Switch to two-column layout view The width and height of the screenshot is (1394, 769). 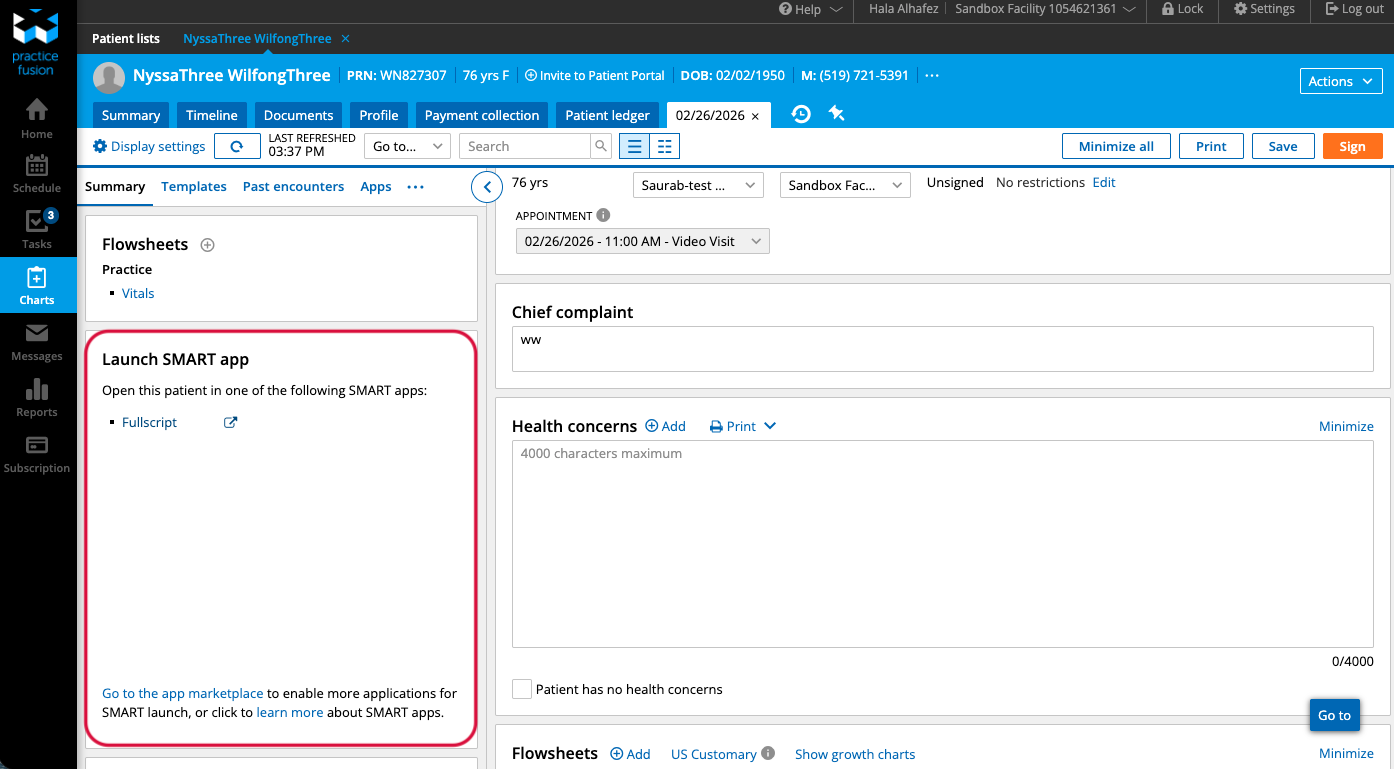click(664, 146)
